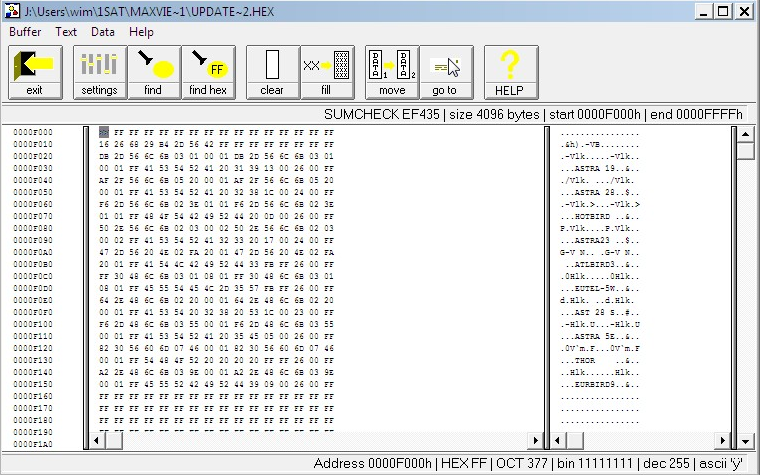Click address label 0000F0B0

(x=33, y=265)
